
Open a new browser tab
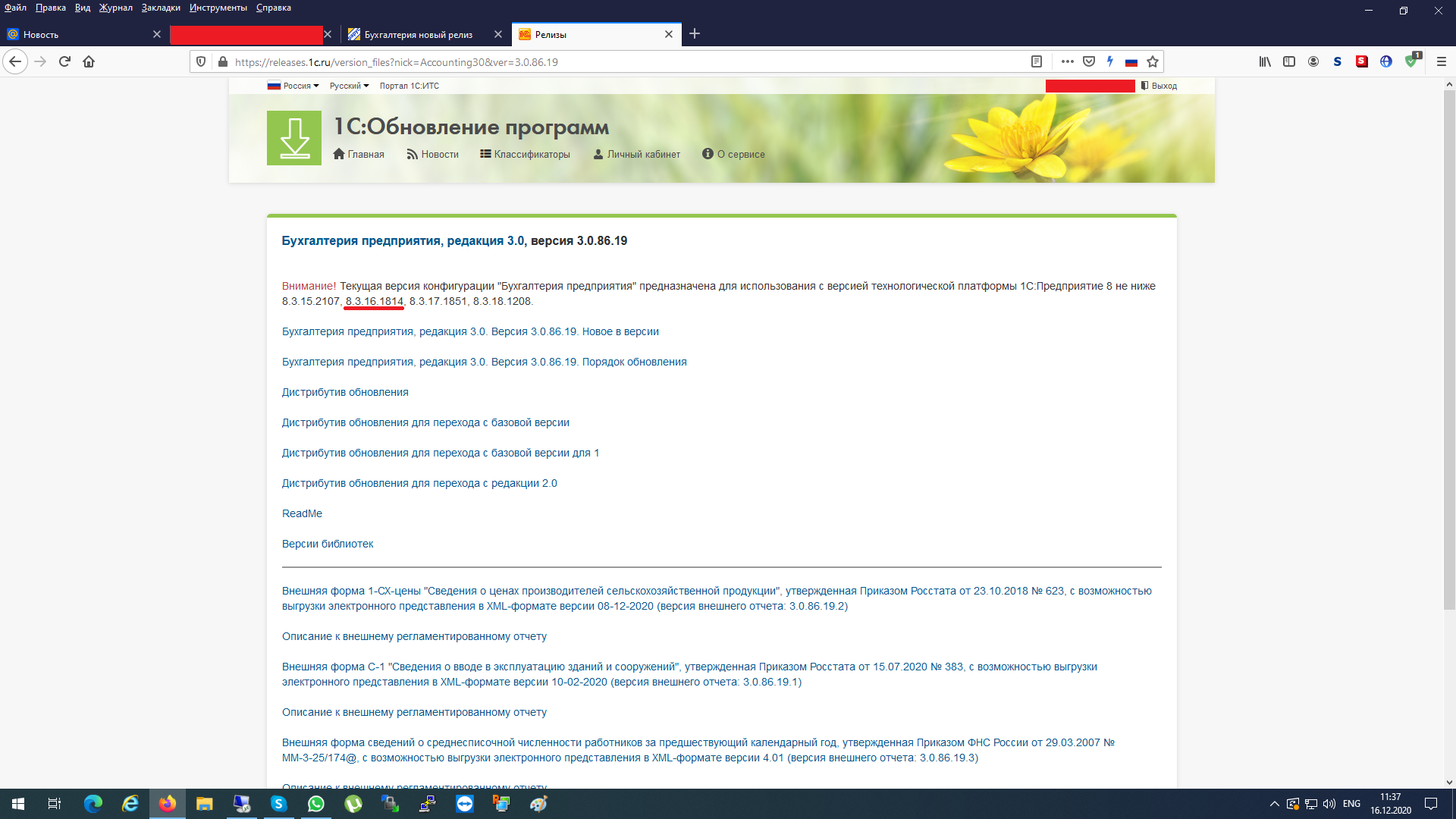coord(695,33)
